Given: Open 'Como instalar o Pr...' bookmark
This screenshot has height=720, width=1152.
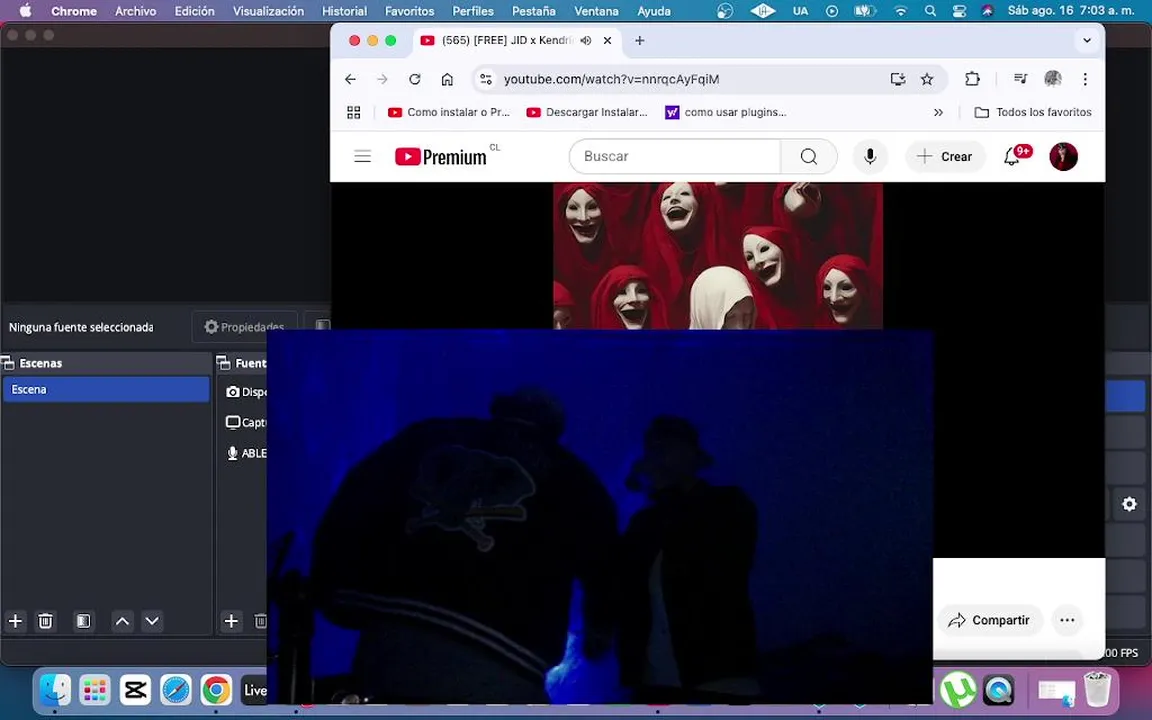Looking at the screenshot, I should [x=449, y=112].
